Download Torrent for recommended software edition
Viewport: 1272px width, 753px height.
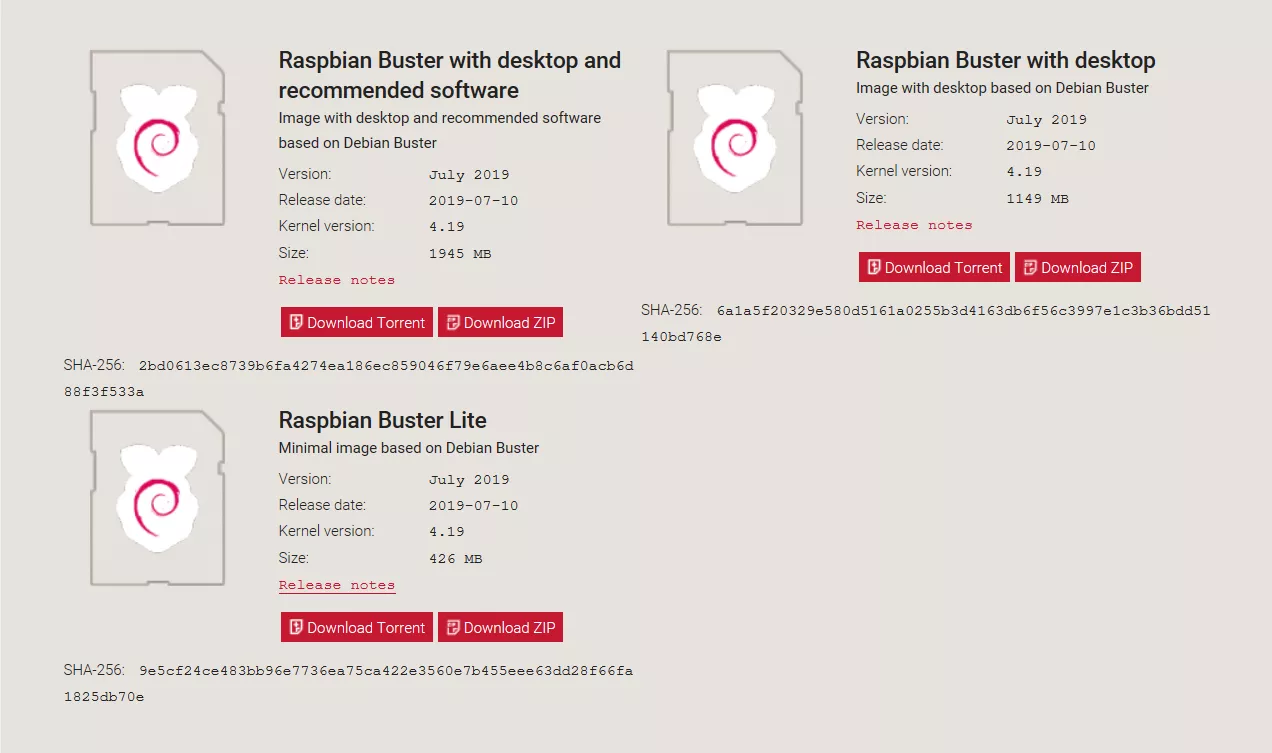[x=356, y=321]
